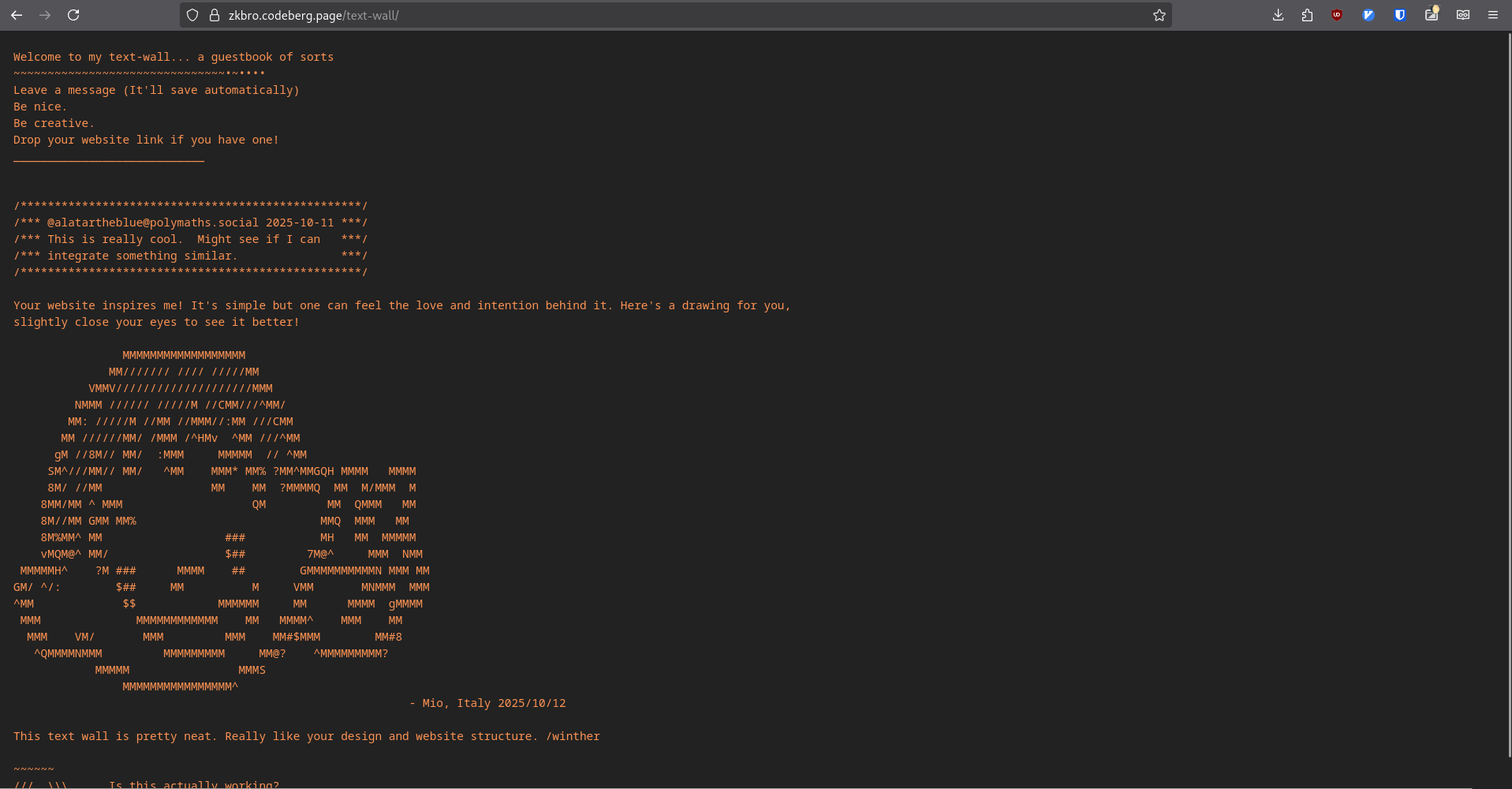Open tracking protection shield in address bar
This screenshot has height=789, width=1512.
point(192,15)
